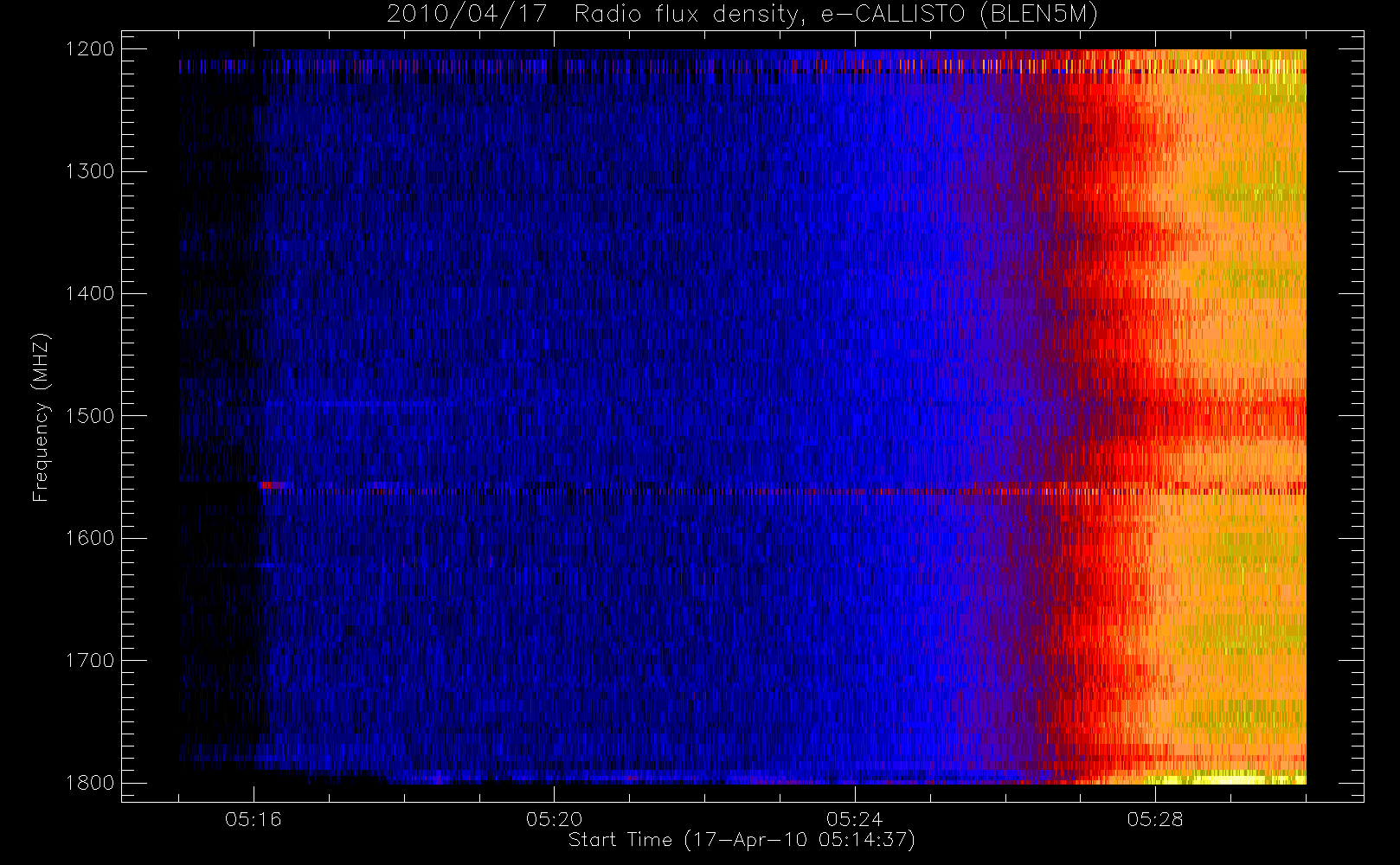Select the '1300' frequency axis label

coord(90,171)
